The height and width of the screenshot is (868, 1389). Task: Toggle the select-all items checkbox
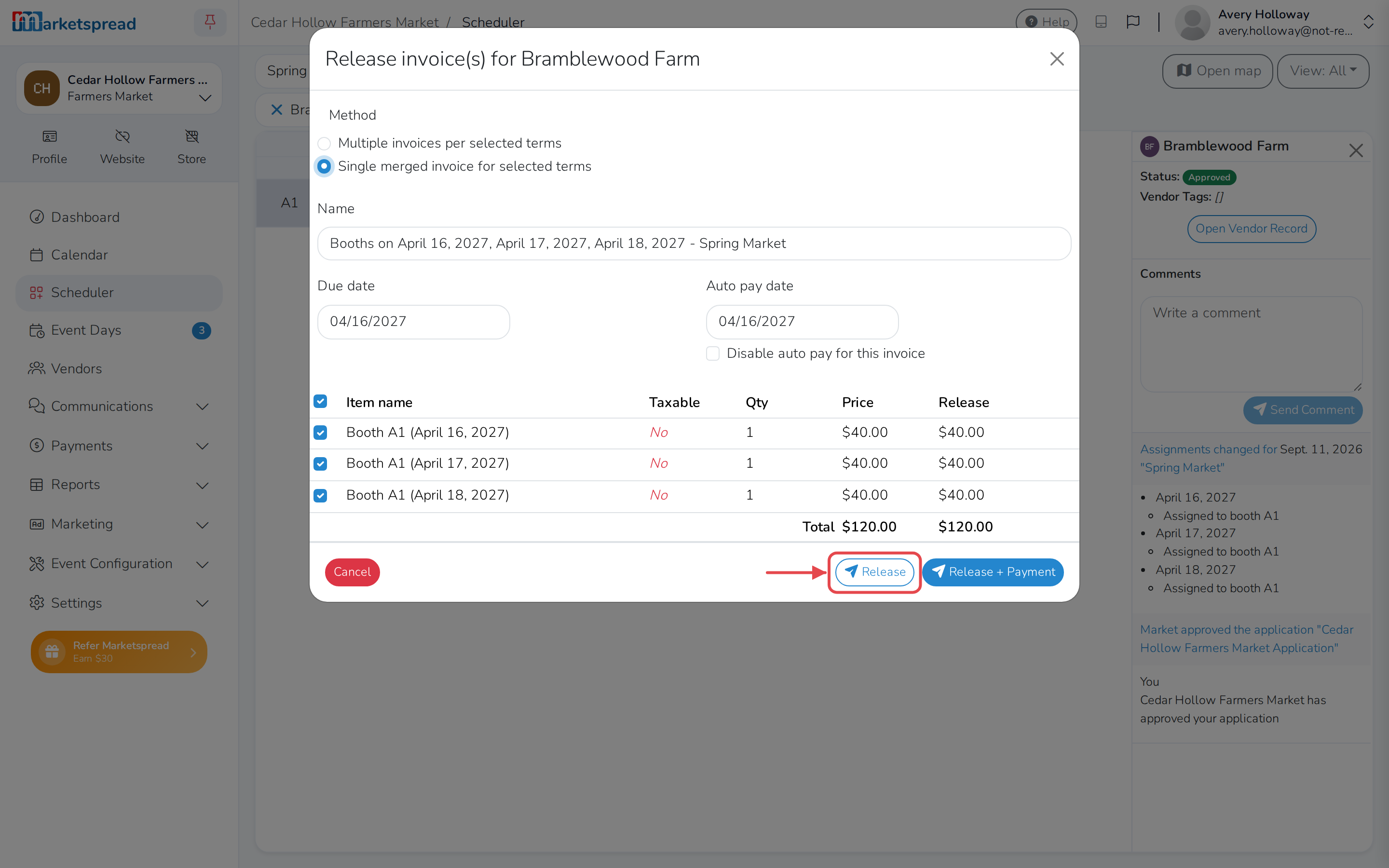click(x=320, y=401)
